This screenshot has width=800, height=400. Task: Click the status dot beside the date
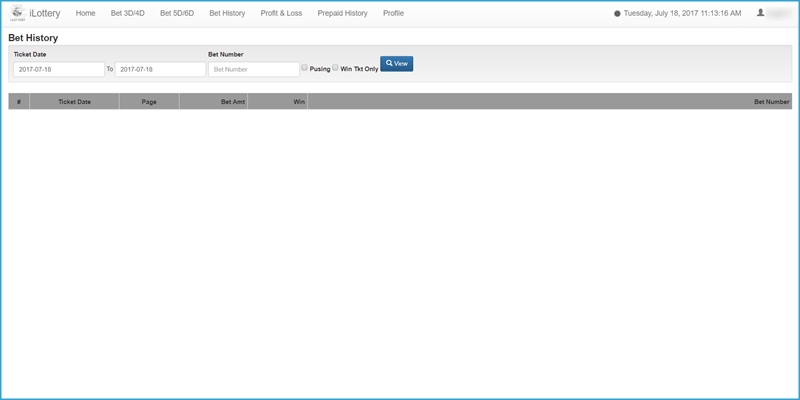coord(617,14)
